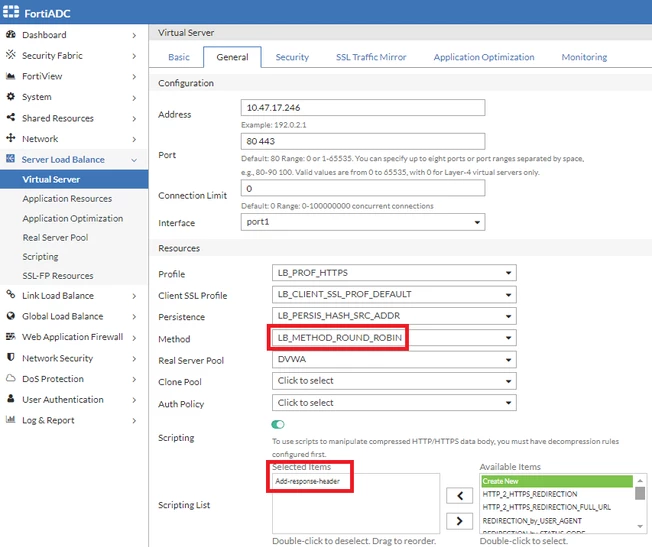
Task: Select Create New in Available Items
Action: point(557,481)
